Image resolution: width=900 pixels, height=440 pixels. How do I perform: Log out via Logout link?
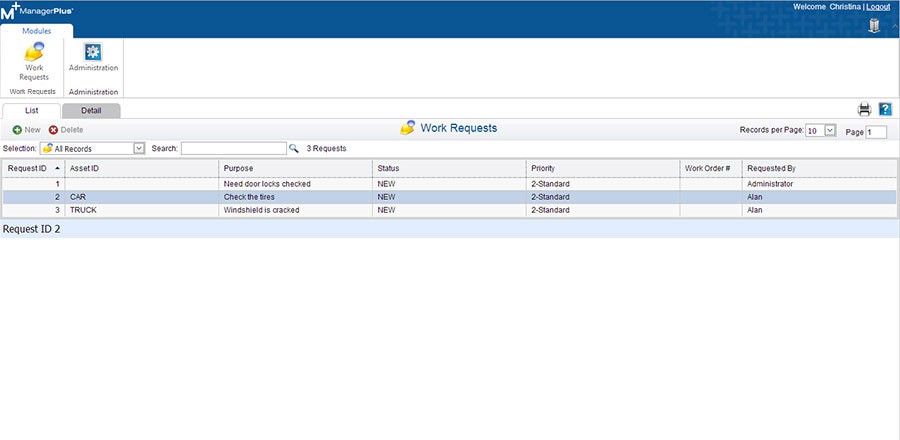878,7
